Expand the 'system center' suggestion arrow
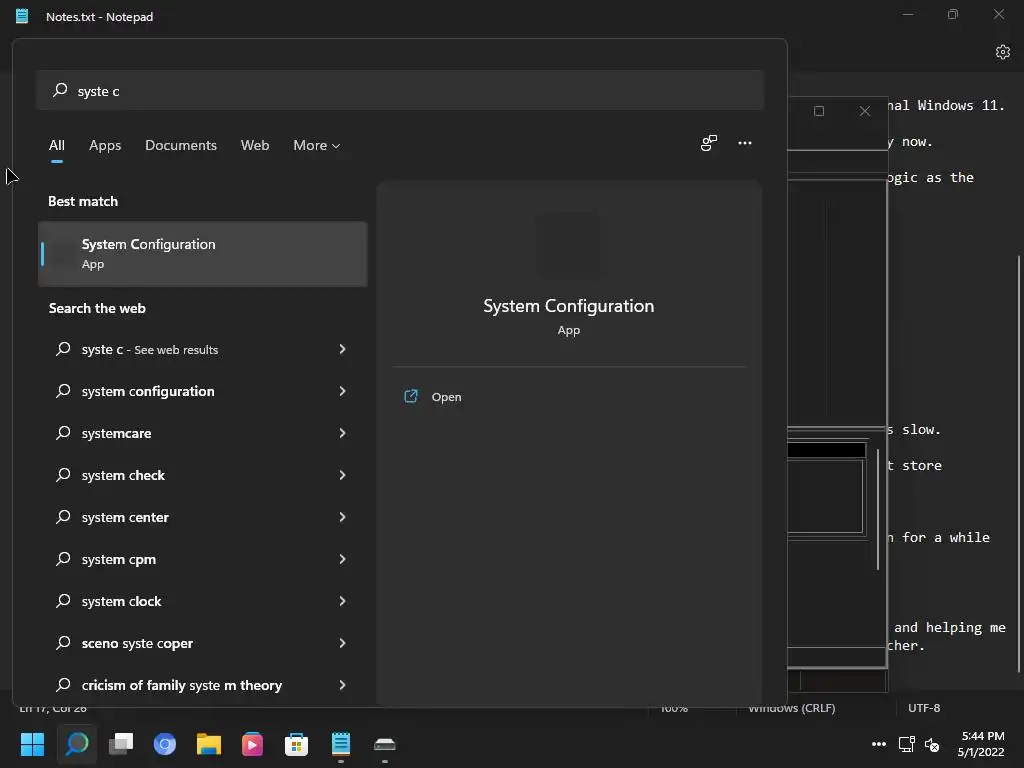 (342, 517)
